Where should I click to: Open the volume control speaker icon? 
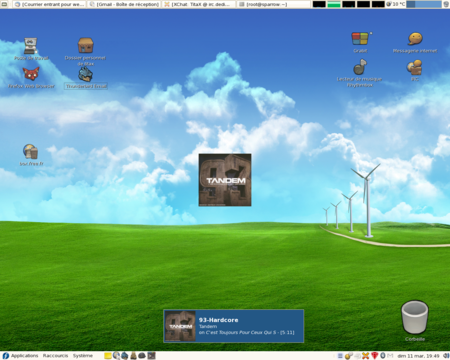446,356
